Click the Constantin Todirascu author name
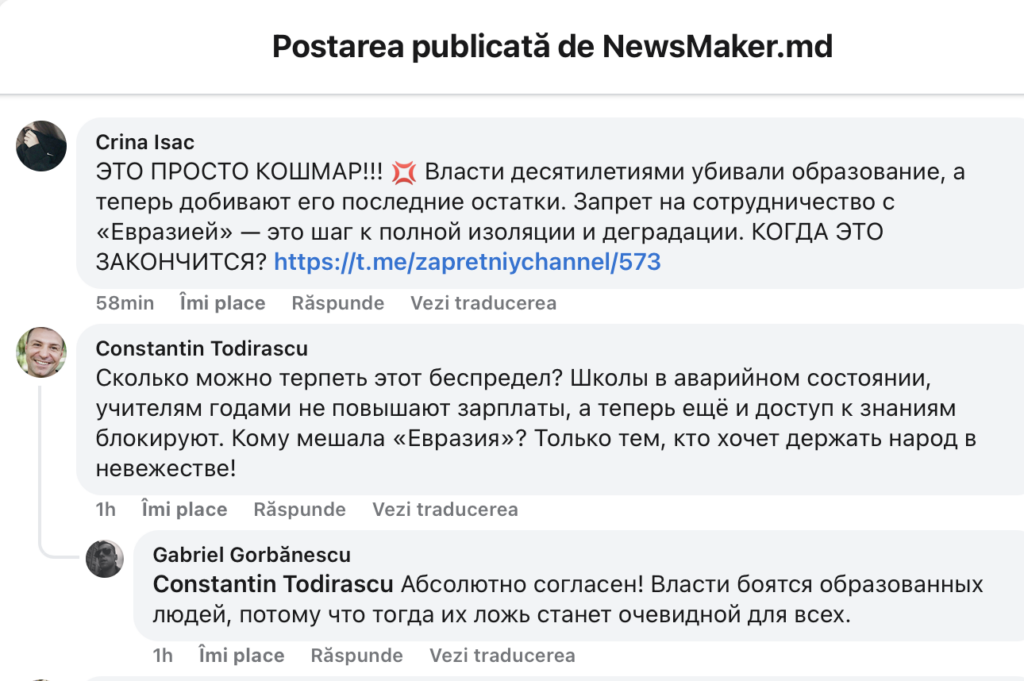The width and height of the screenshot is (1024, 681). (x=202, y=348)
